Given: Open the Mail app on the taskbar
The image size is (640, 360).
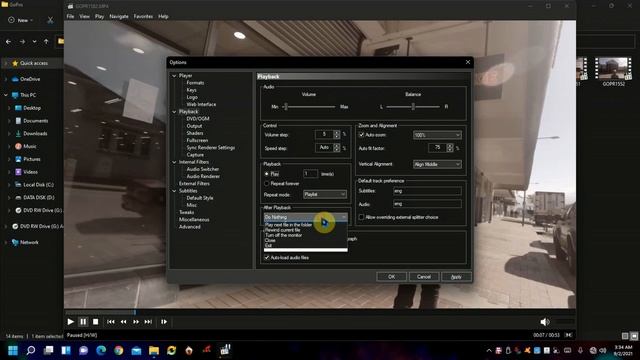Looking at the screenshot, I should pos(136,350).
